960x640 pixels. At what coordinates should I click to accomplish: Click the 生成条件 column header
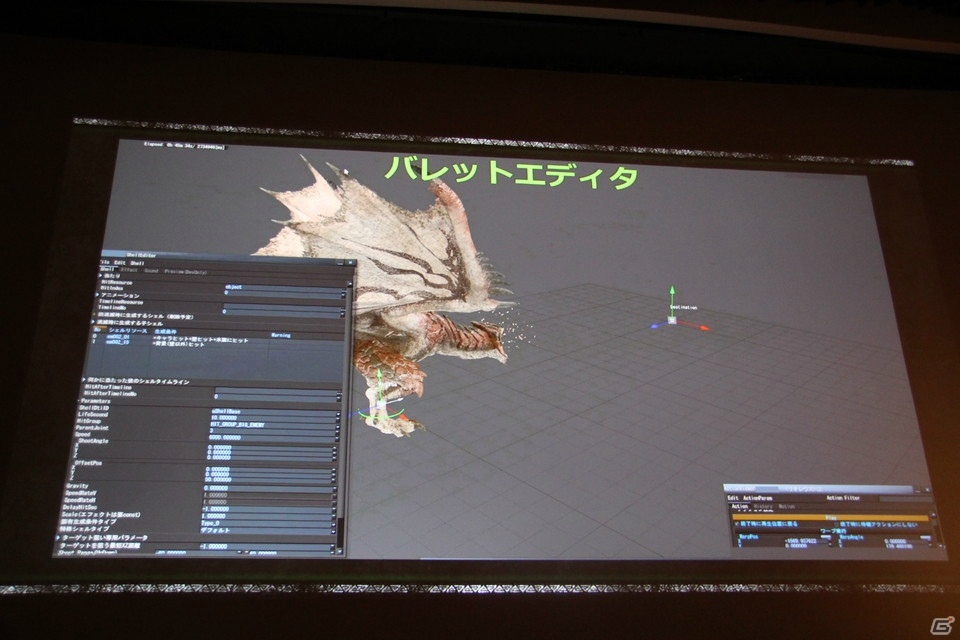(165, 331)
